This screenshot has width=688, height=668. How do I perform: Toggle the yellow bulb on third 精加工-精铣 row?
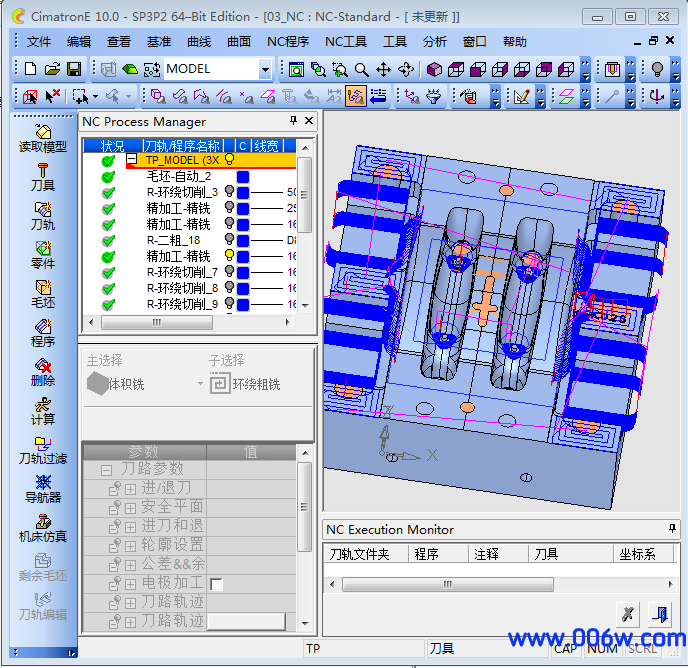(229, 255)
